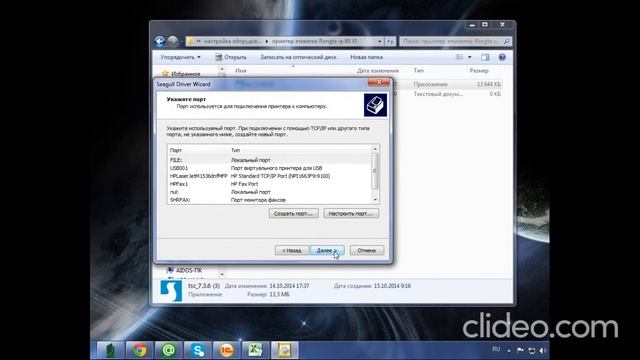Open the address bar history dropdown

(x=380, y=41)
